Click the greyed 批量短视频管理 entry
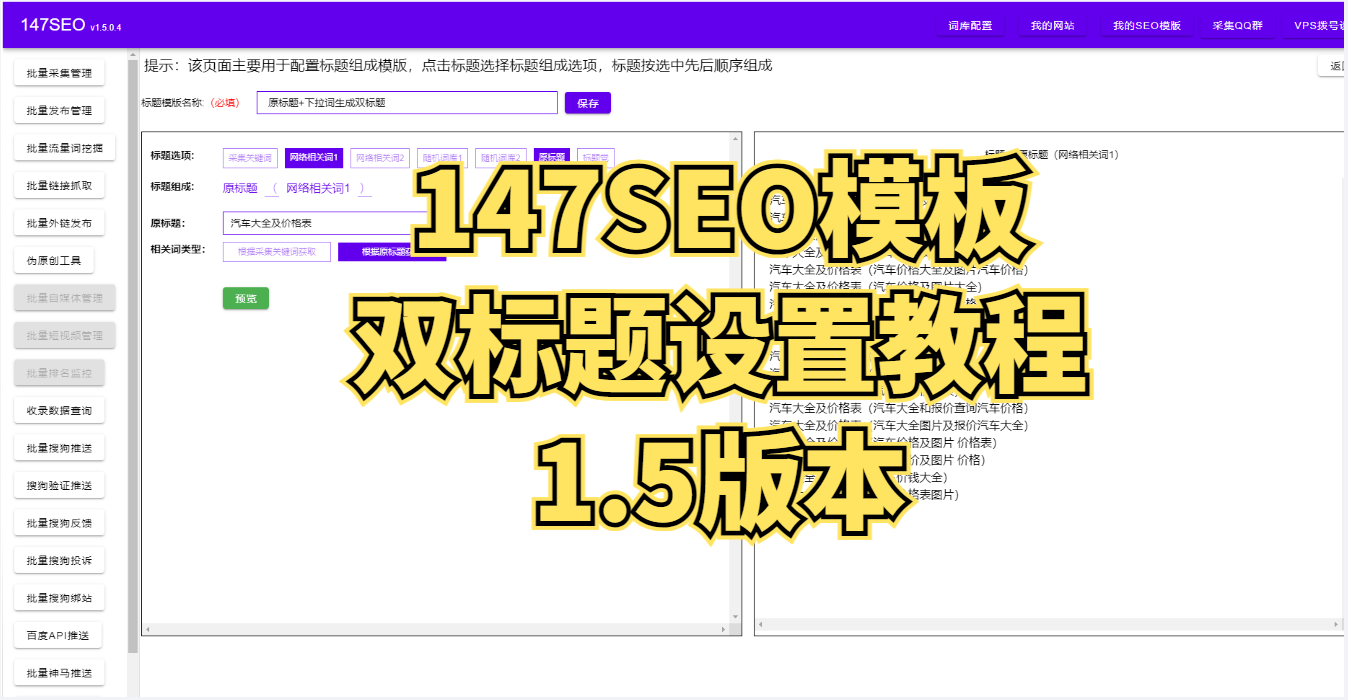 (65, 336)
